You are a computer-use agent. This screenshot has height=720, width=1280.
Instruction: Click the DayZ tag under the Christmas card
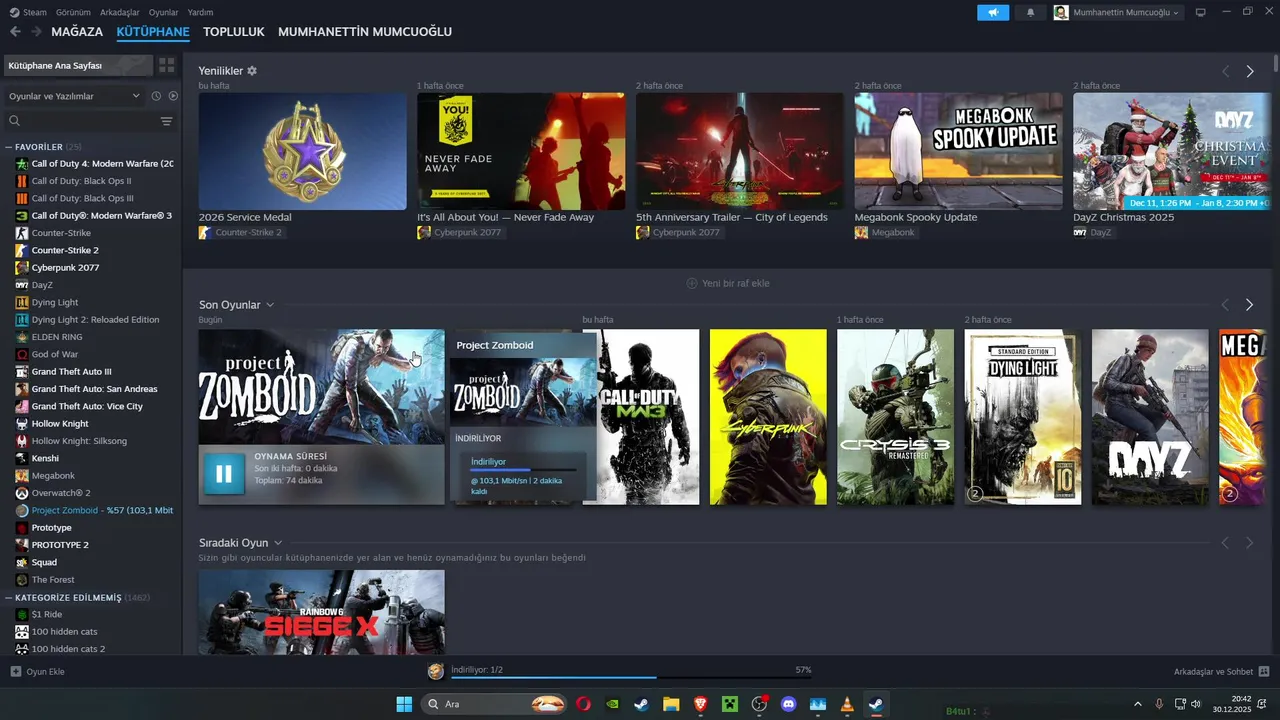(x=1093, y=232)
